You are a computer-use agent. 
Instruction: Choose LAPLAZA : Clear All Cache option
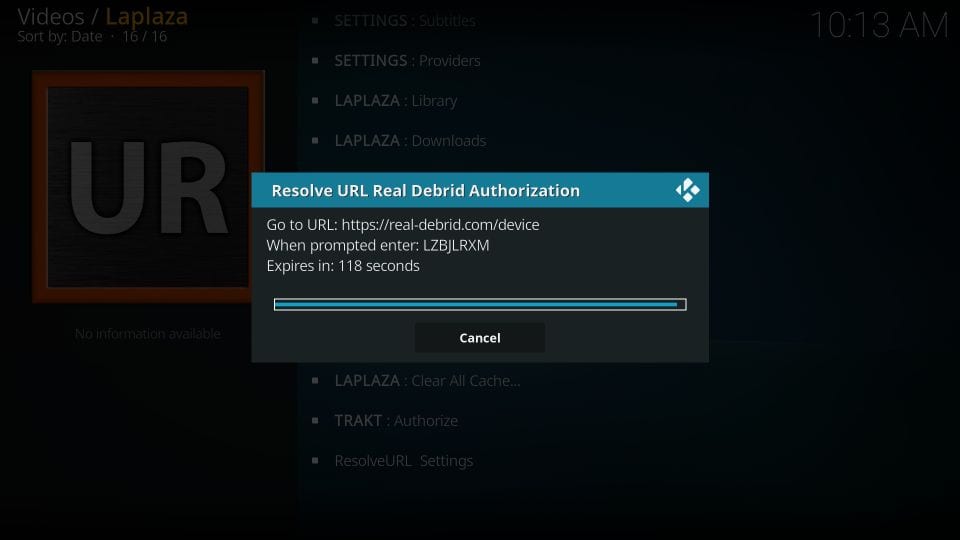coord(427,380)
